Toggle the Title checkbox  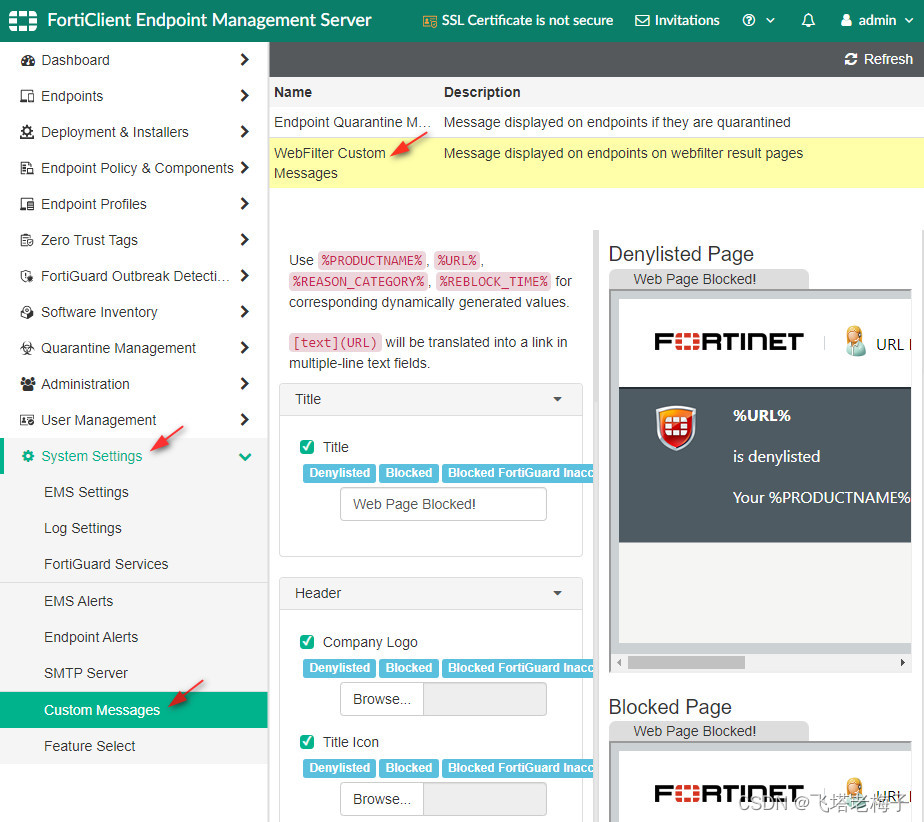pos(307,447)
